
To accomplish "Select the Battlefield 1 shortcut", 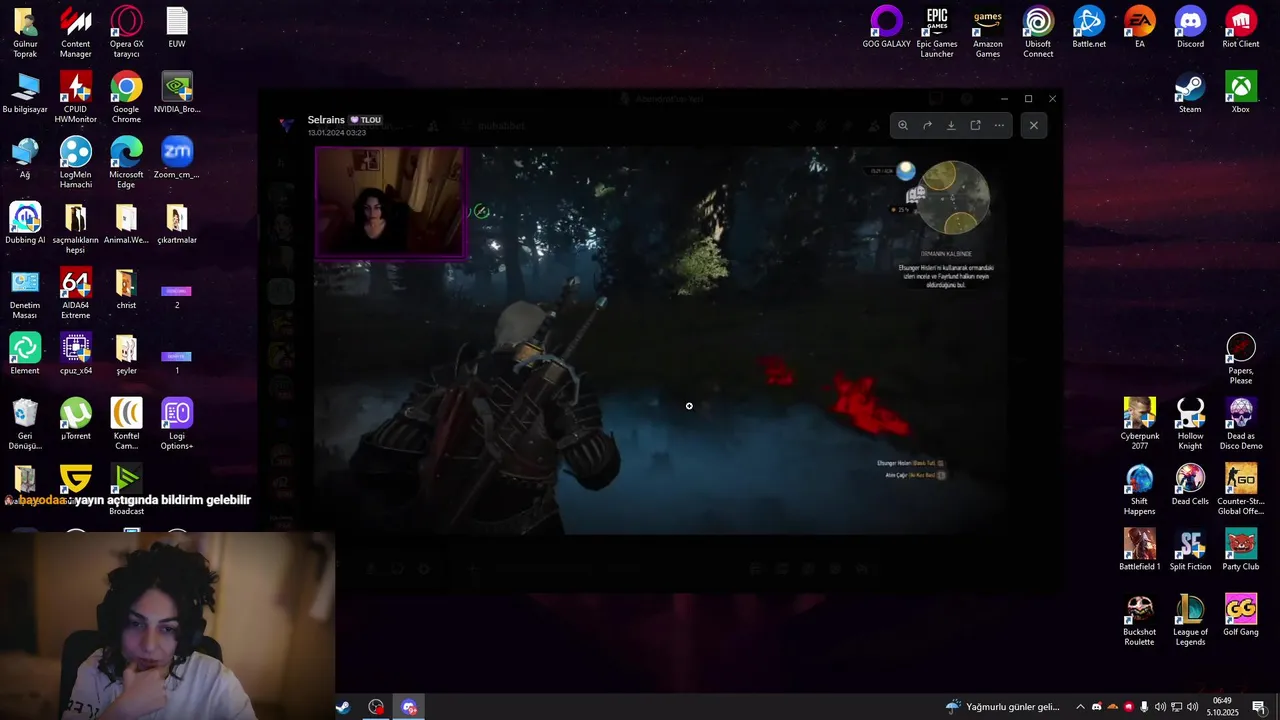I will pyautogui.click(x=1139, y=549).
